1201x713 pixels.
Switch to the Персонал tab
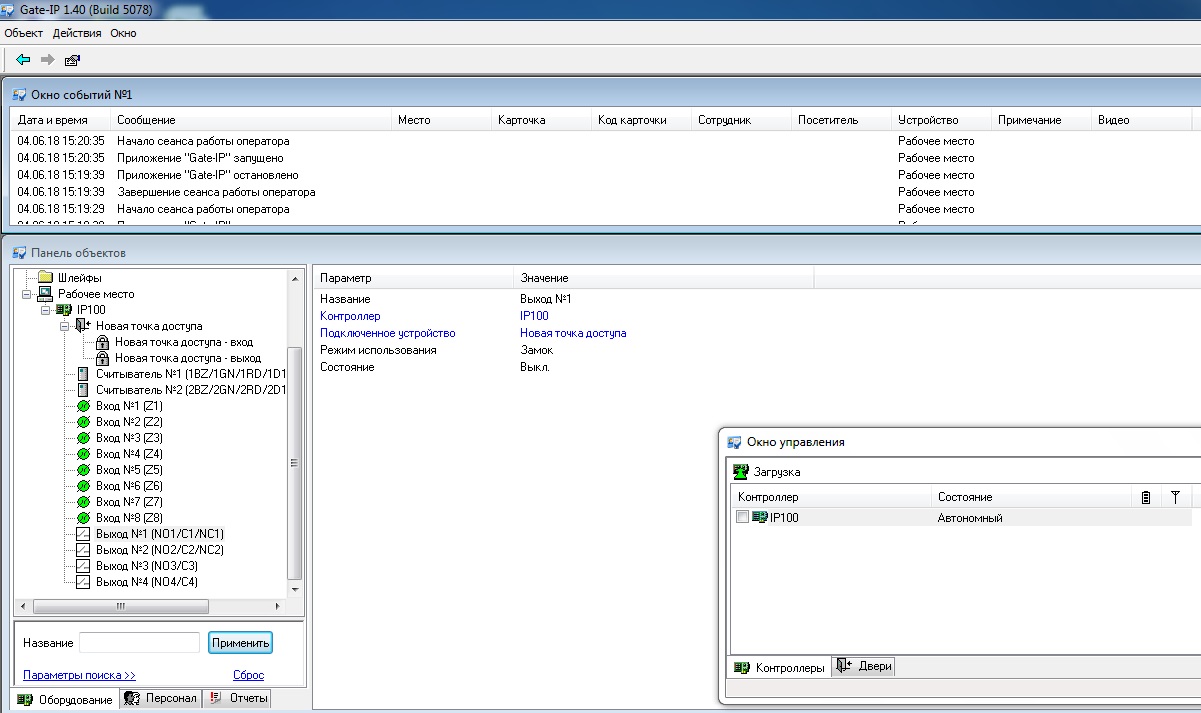click(x=161, y=699)
